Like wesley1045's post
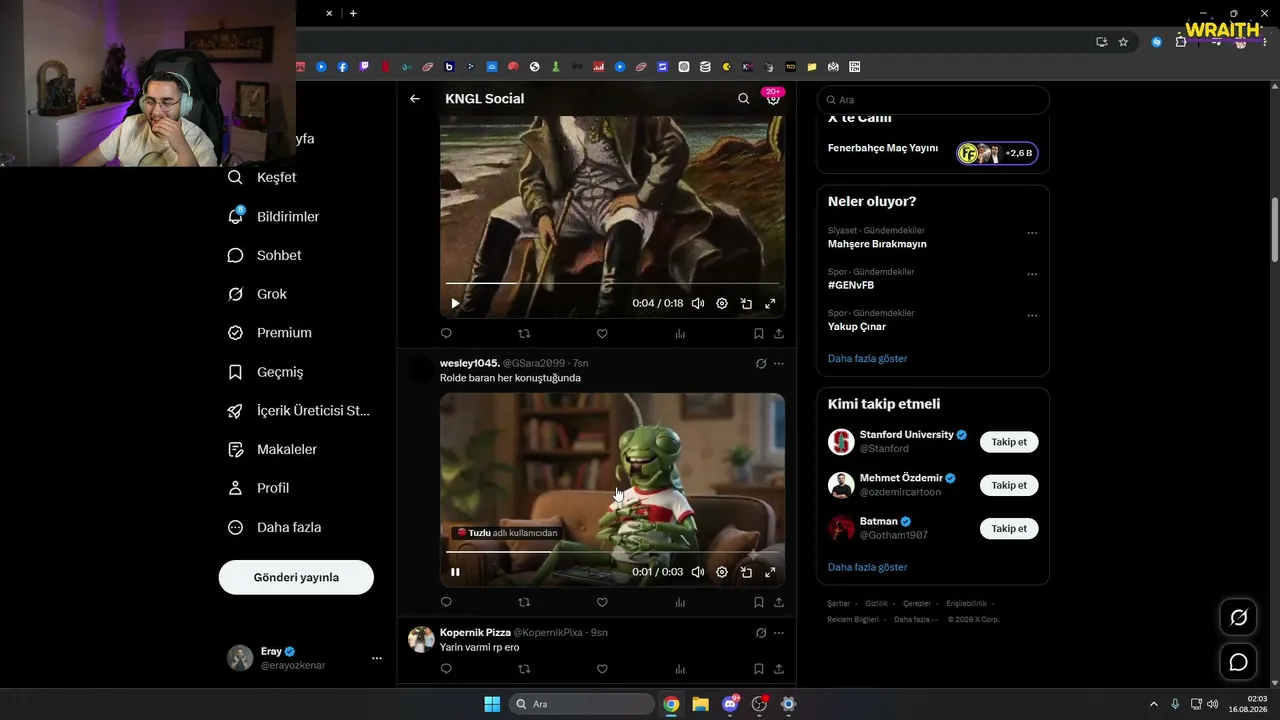The image size is (1280, 720). coord(602,602)
